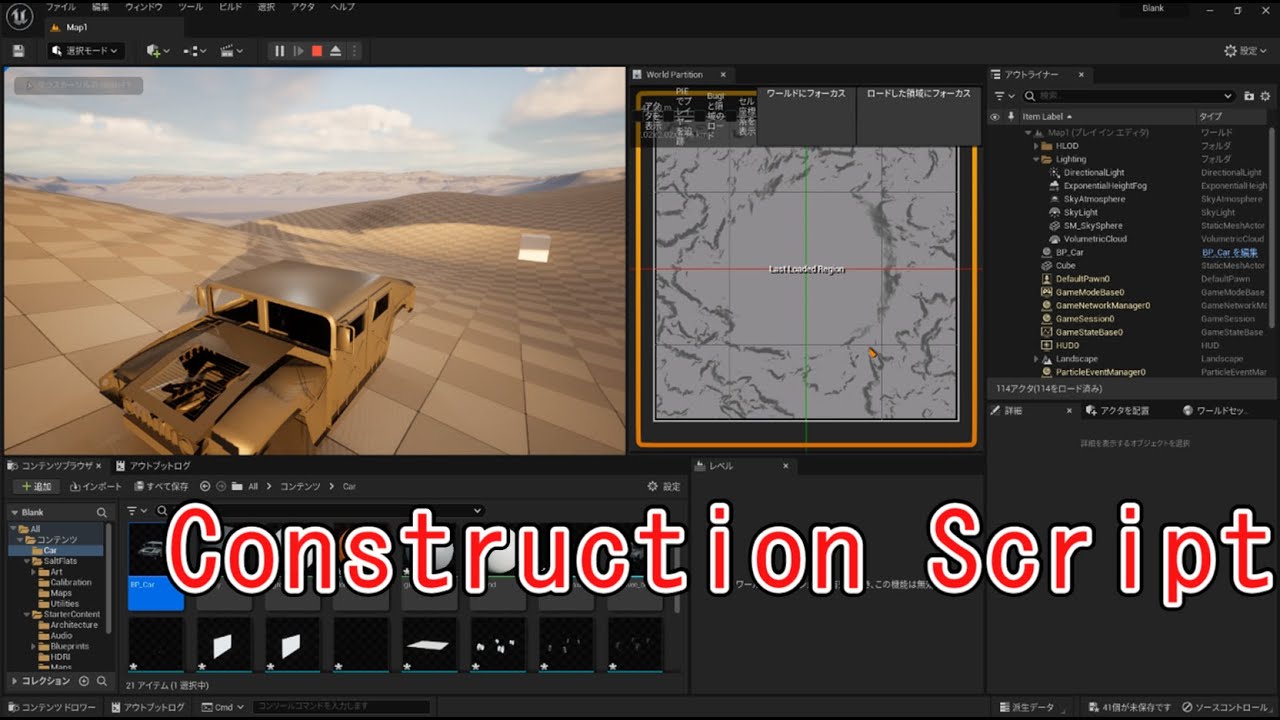Image resolution: width=1280 pixels, height=720 pixels.
Task: Open the 'BP_Car を編集' link
Action: coord(1230,253)
